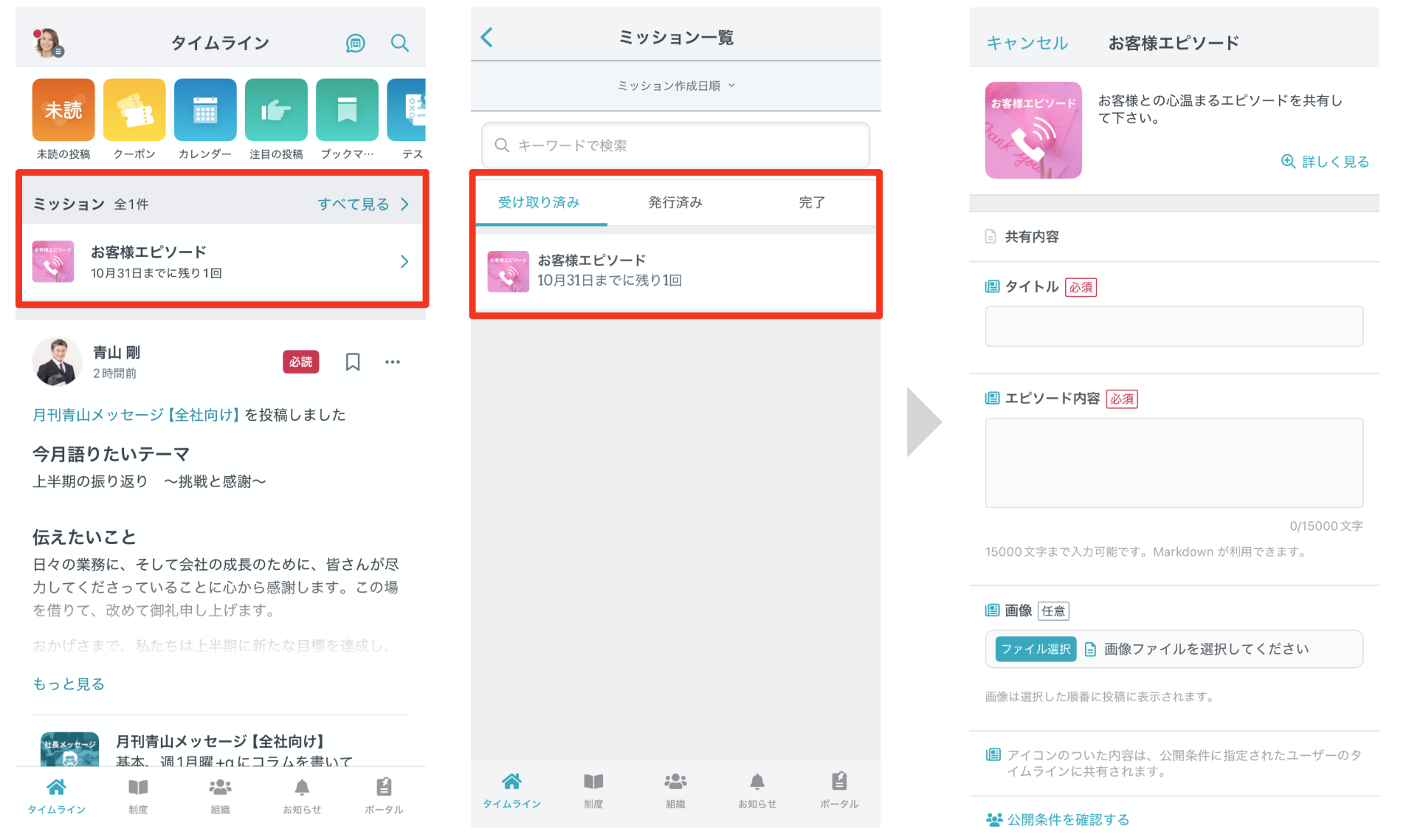This screenshot has width=1423, height=840.
Task: Click the タイトル input field
Action: coord(1173,326)
